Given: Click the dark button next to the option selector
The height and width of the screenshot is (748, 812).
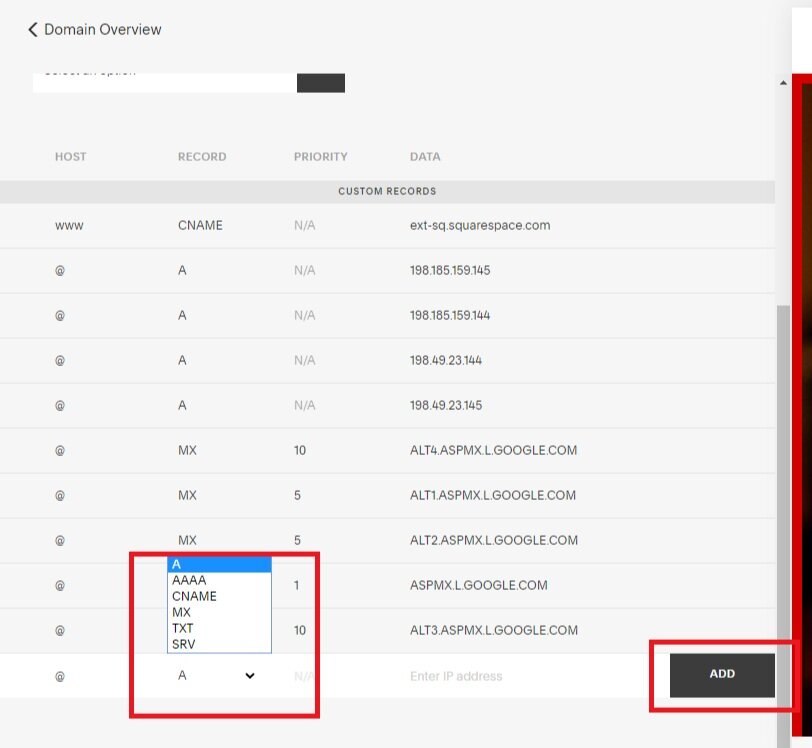Looking at the screenshot, I should pos(321,83).
